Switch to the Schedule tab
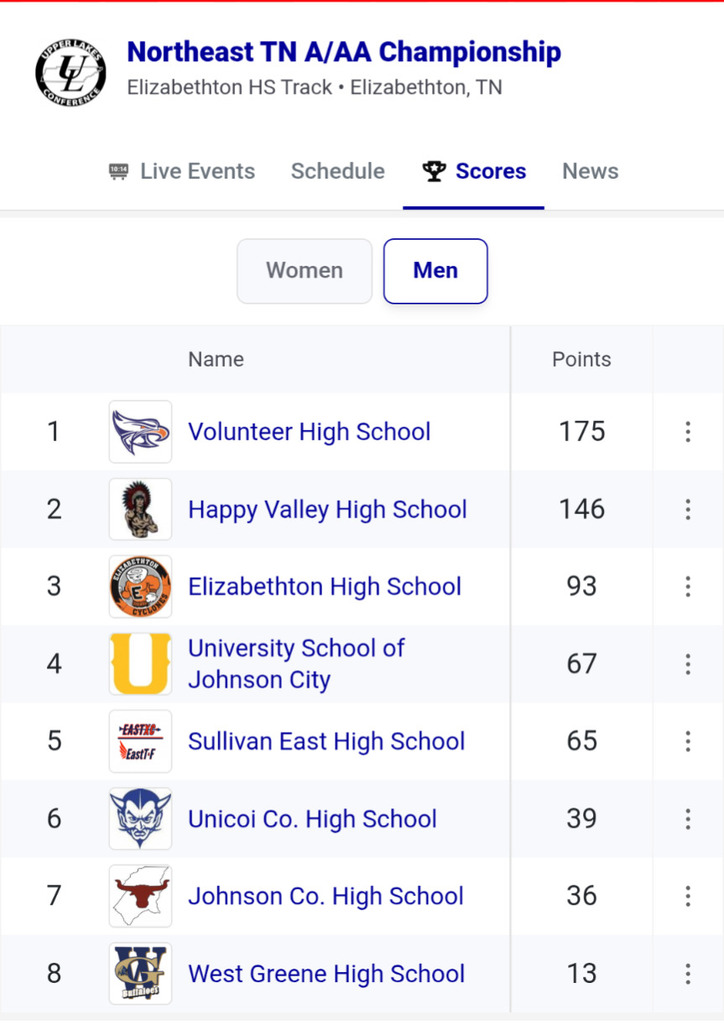 (x=338, y=171)
